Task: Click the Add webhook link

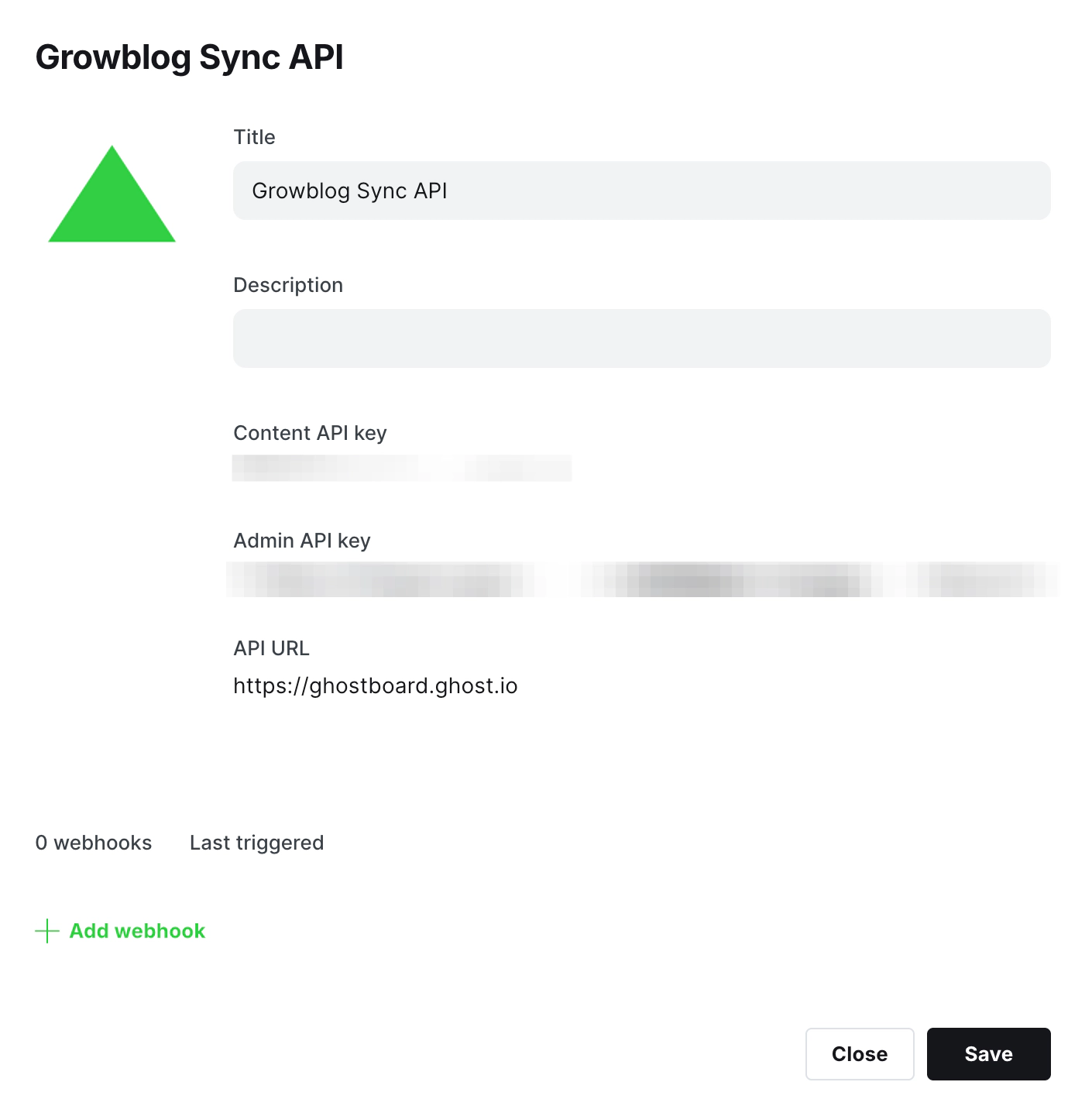Action: (137, 931)
